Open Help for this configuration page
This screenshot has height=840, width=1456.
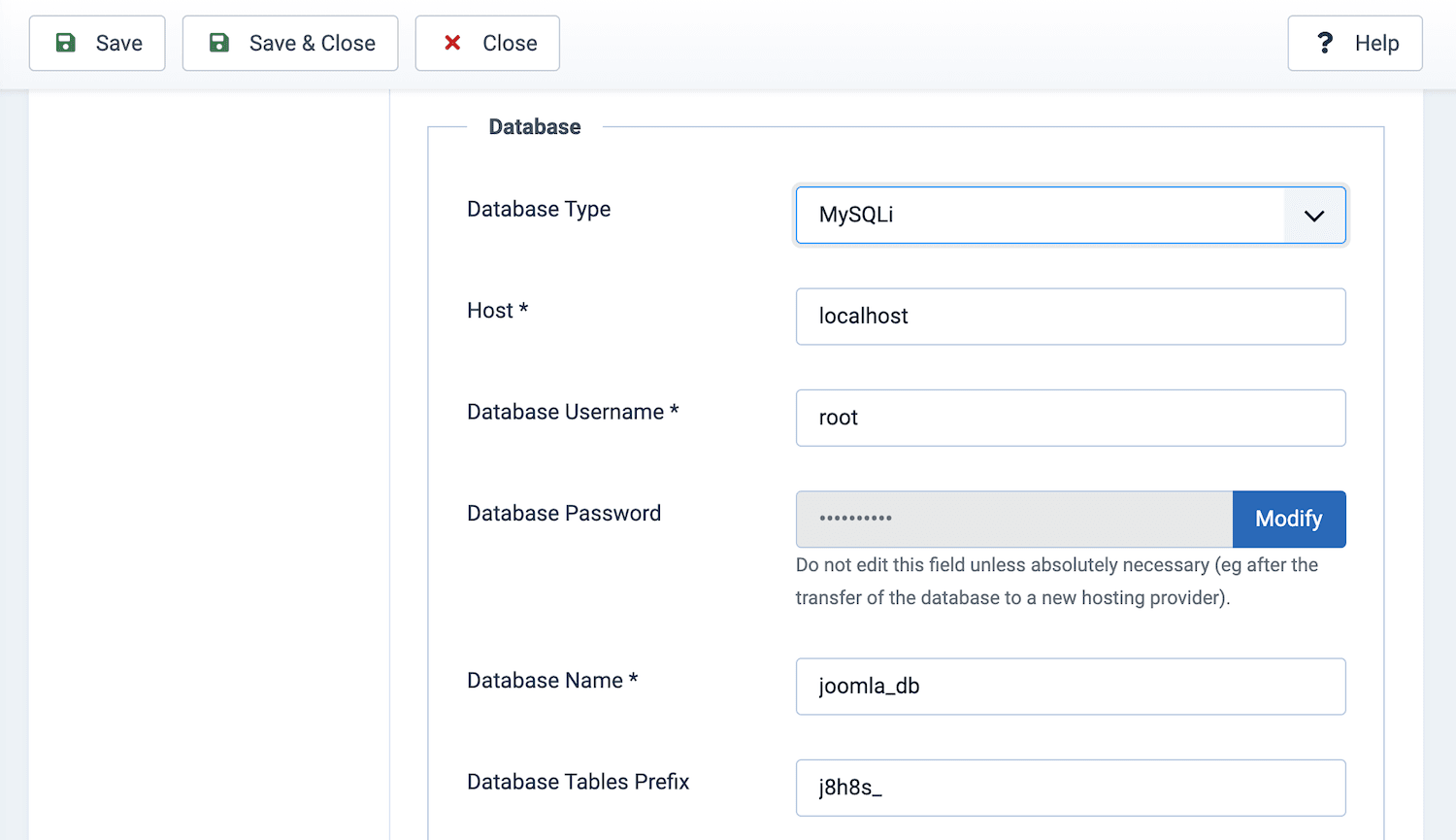1354,43
